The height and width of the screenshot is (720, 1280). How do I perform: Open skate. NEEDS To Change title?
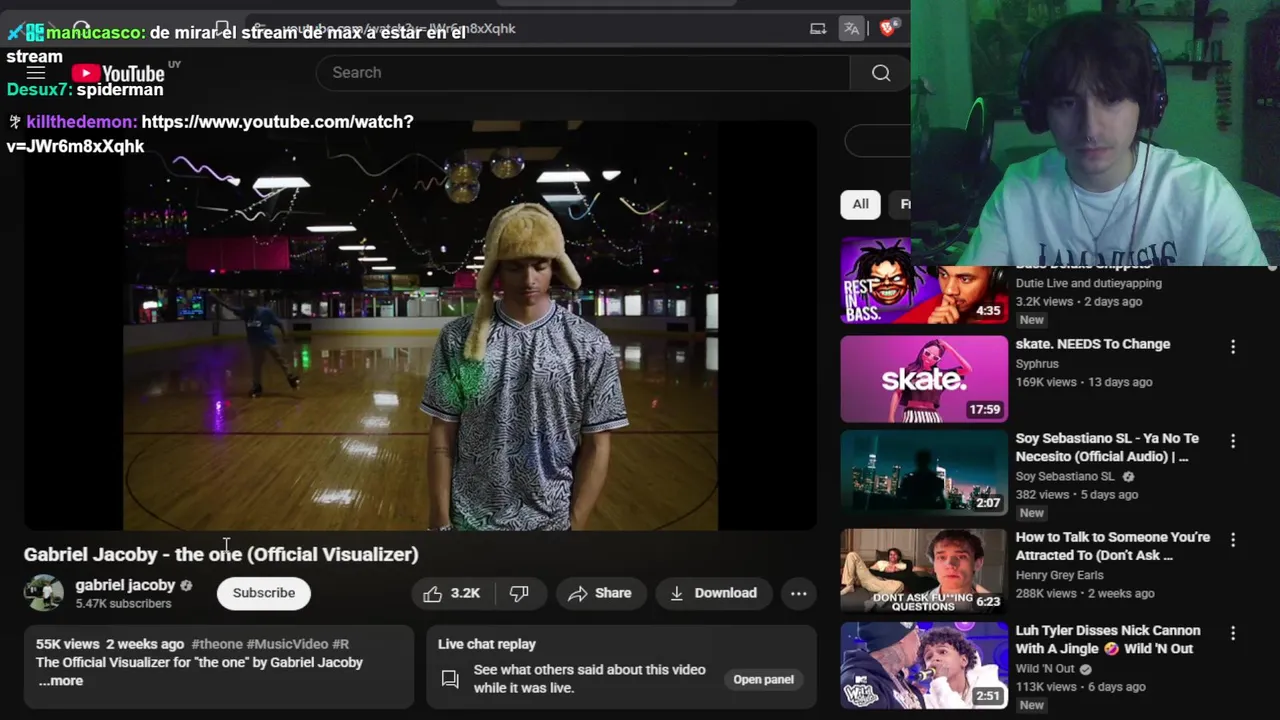click(1093, 344)
